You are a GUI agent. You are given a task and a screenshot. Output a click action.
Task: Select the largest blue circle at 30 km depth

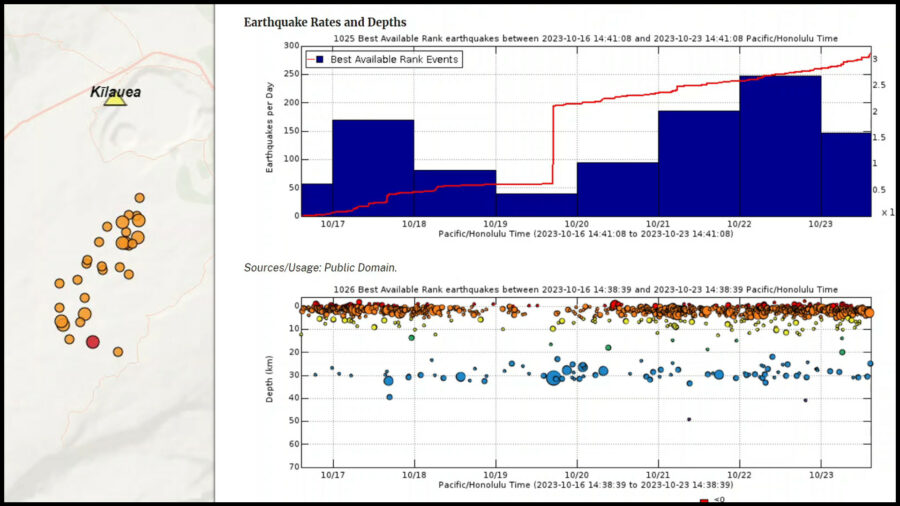(554, 377)
